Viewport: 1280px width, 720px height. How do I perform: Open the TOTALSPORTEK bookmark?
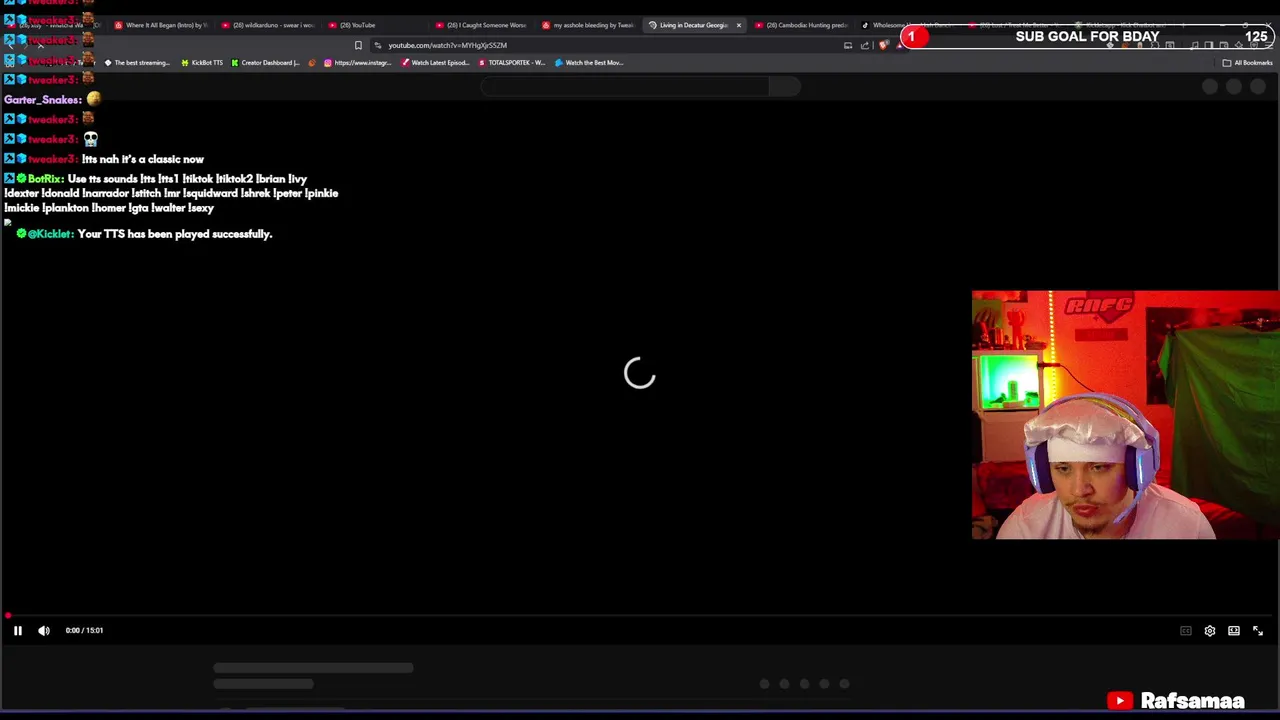point(512,63)
